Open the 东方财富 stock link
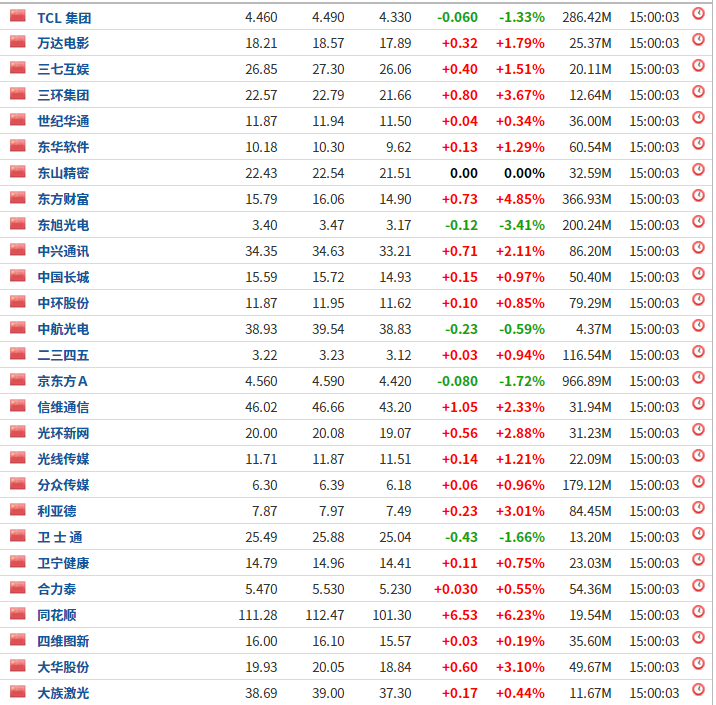Viewport: 716px width, 705px height. 63,200
